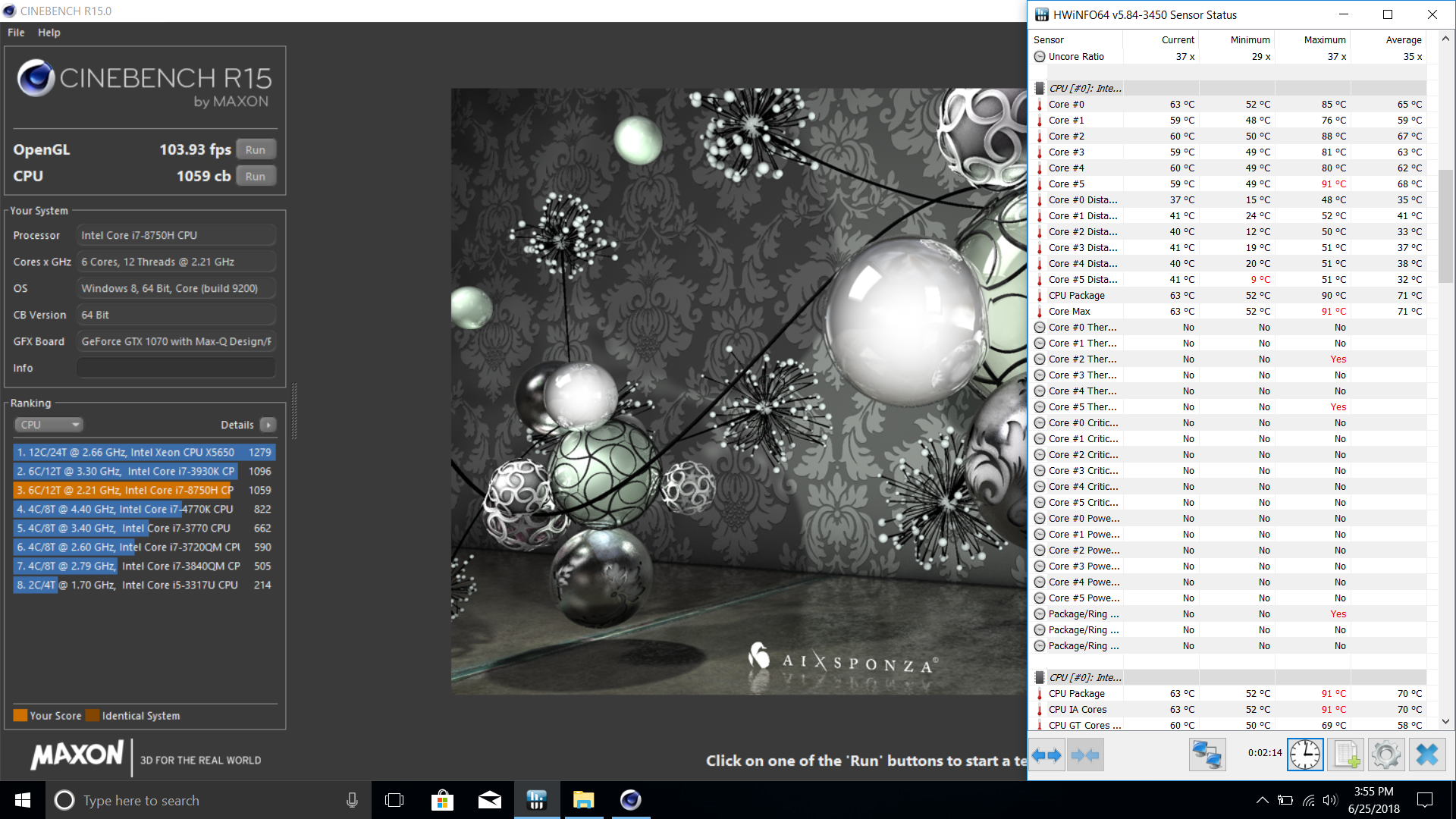Viewport: 1456px width, 819px height.
Task: Run the OpenGL benchmark
Action: pos(256,150)
